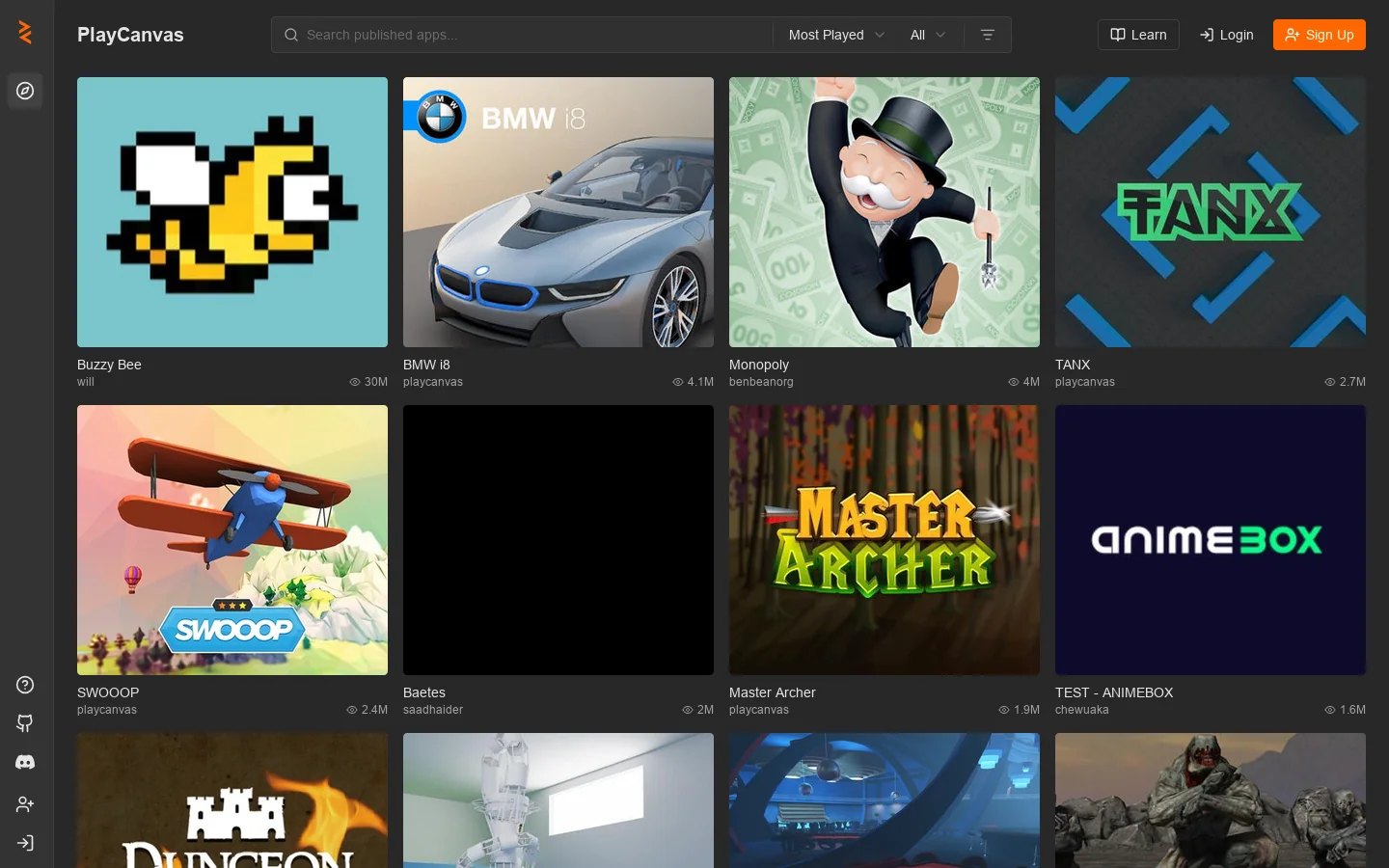Click the Learn button
Image resolution: width=1389 pixels, height=868 pixels.
[x=1138, y=35]
